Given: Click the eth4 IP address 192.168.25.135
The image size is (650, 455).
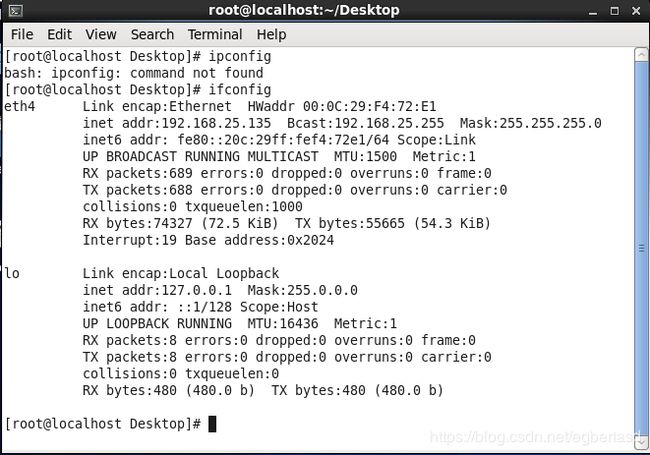Looking at the screenshot, I should pos(216,123).
